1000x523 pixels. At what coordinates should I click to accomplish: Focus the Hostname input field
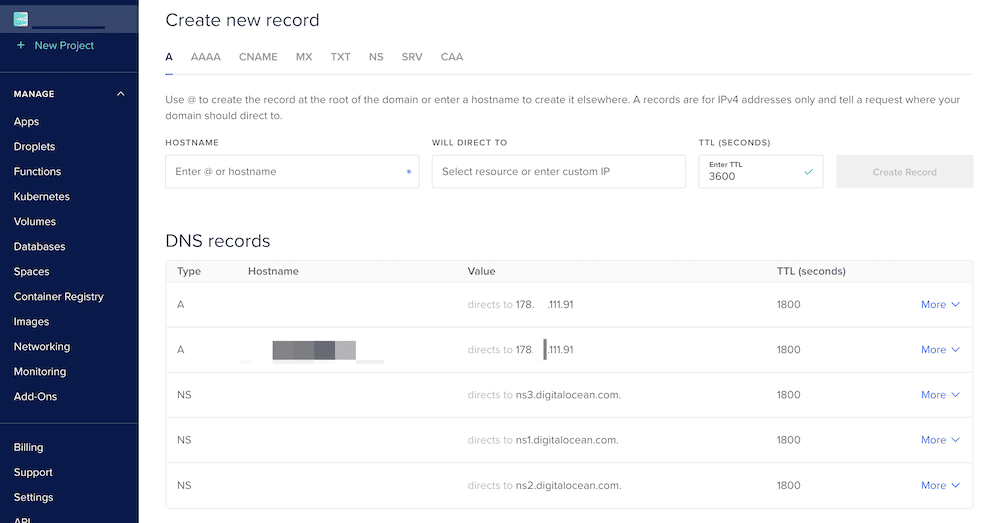292,172
